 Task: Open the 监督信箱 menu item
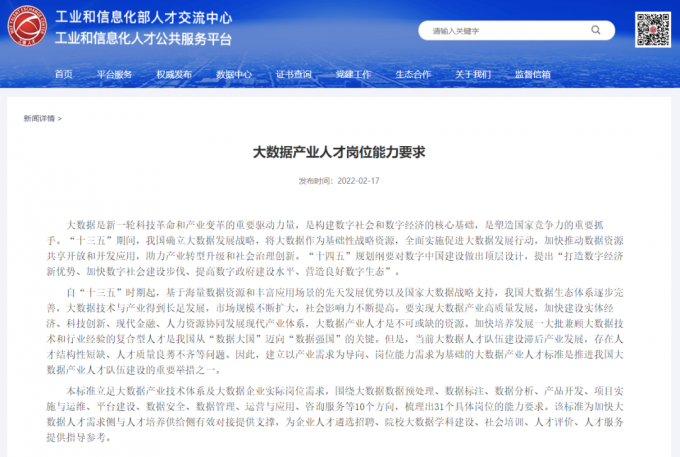533,74
